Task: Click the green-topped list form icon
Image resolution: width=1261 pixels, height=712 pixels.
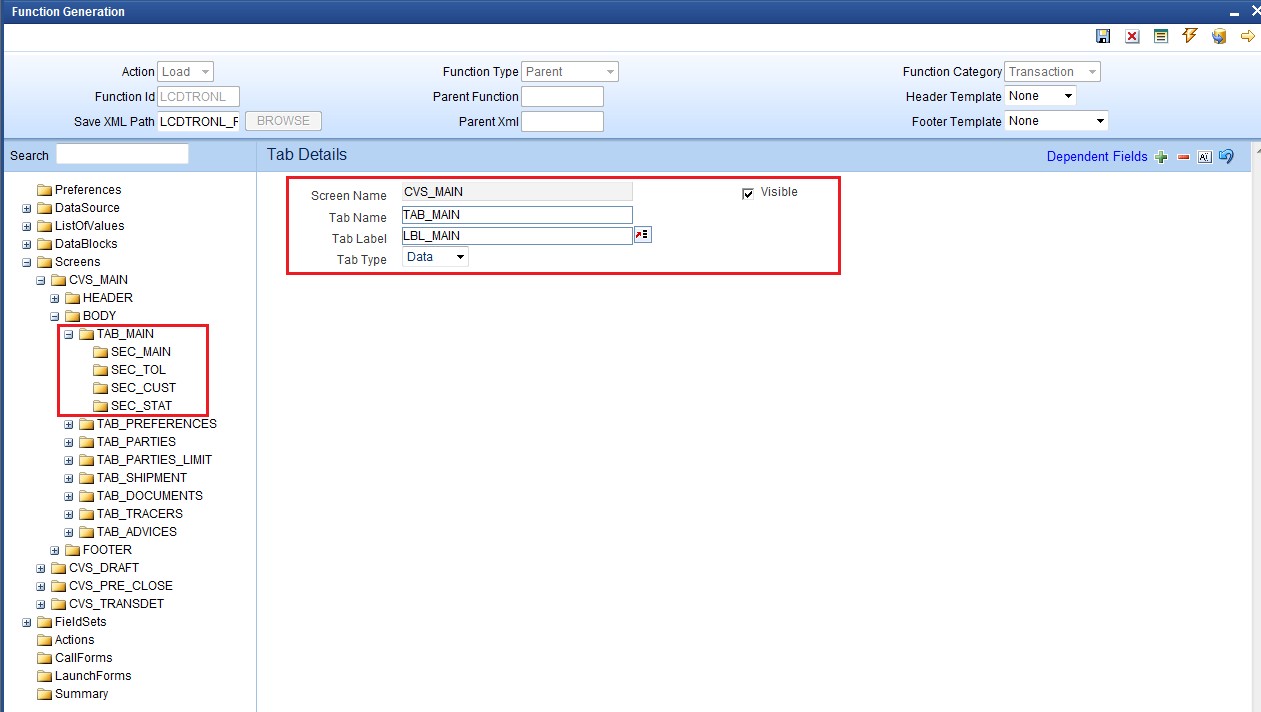Action: tap(1161, 36)
